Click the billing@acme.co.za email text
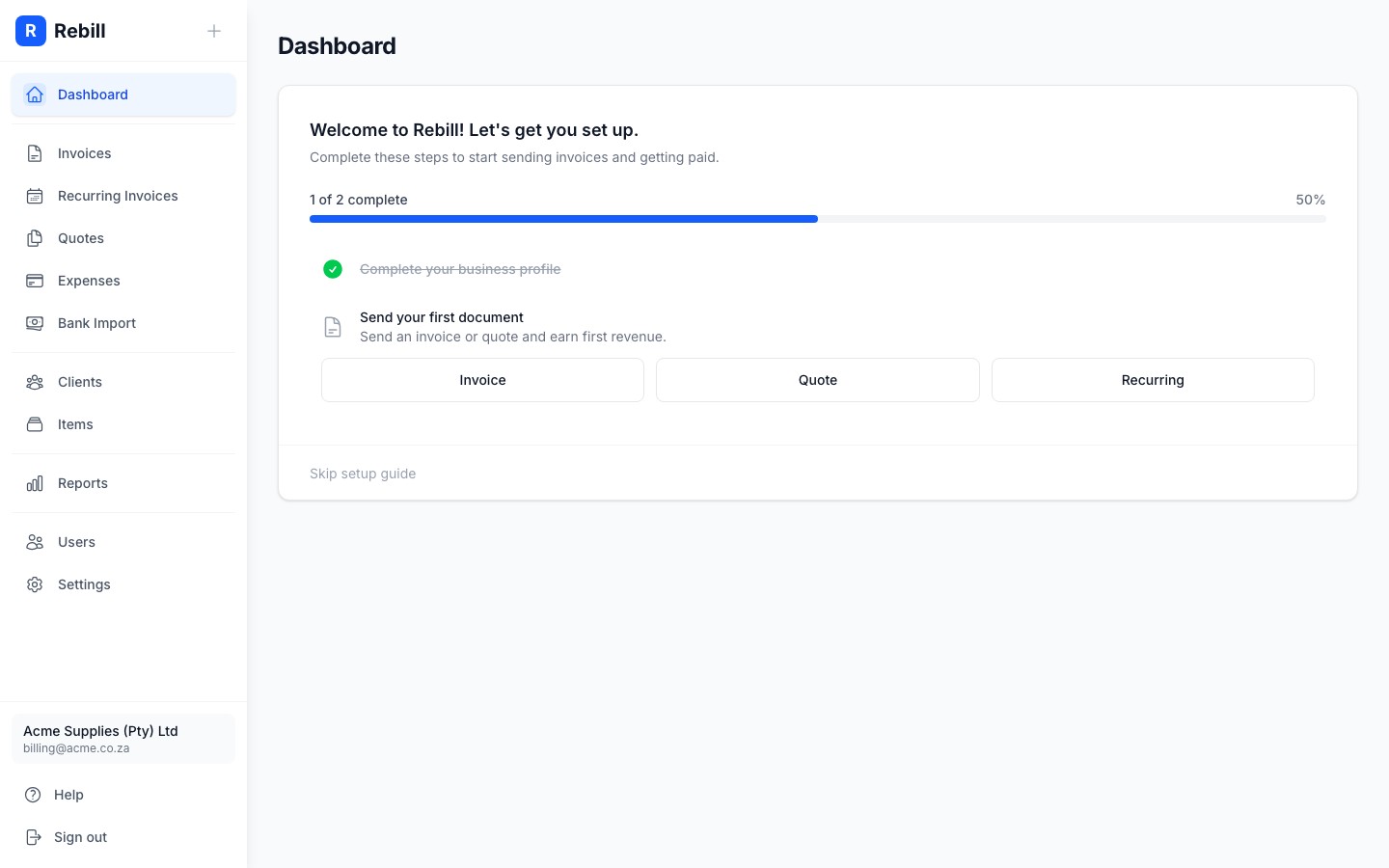Viewport: 1389px width, 868px height. [x=76, y=748]
